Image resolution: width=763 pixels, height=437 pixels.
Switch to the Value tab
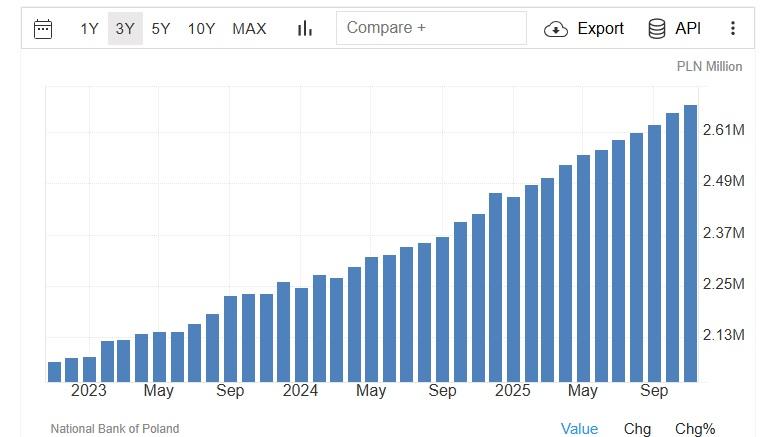click(x=579, y=429)
